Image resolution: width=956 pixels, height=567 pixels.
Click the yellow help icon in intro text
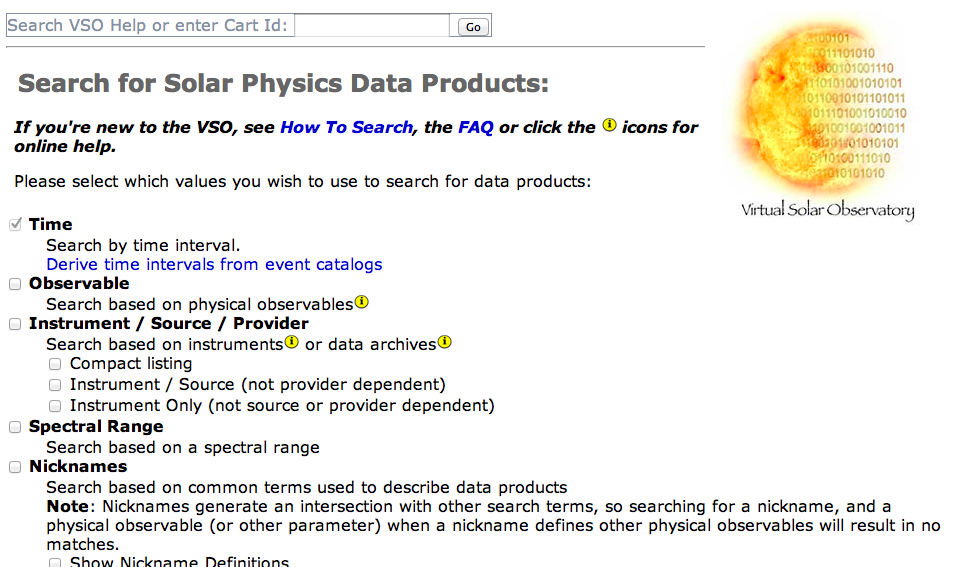coord(609,126)
